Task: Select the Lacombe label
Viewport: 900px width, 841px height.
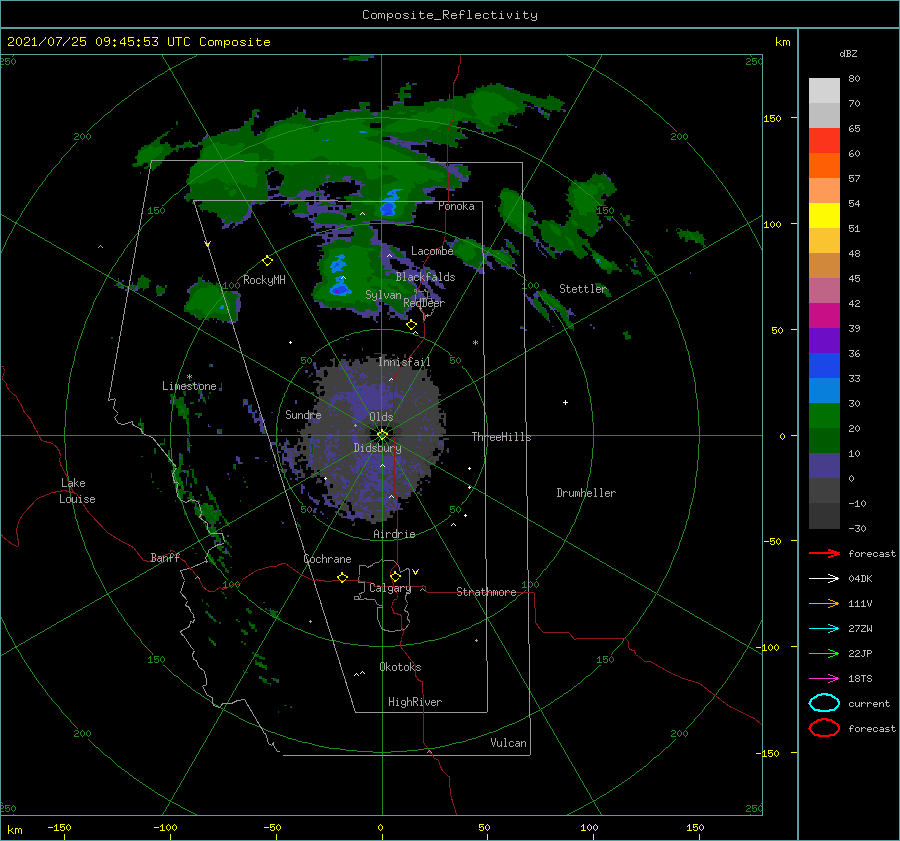Action: (432, 251)
